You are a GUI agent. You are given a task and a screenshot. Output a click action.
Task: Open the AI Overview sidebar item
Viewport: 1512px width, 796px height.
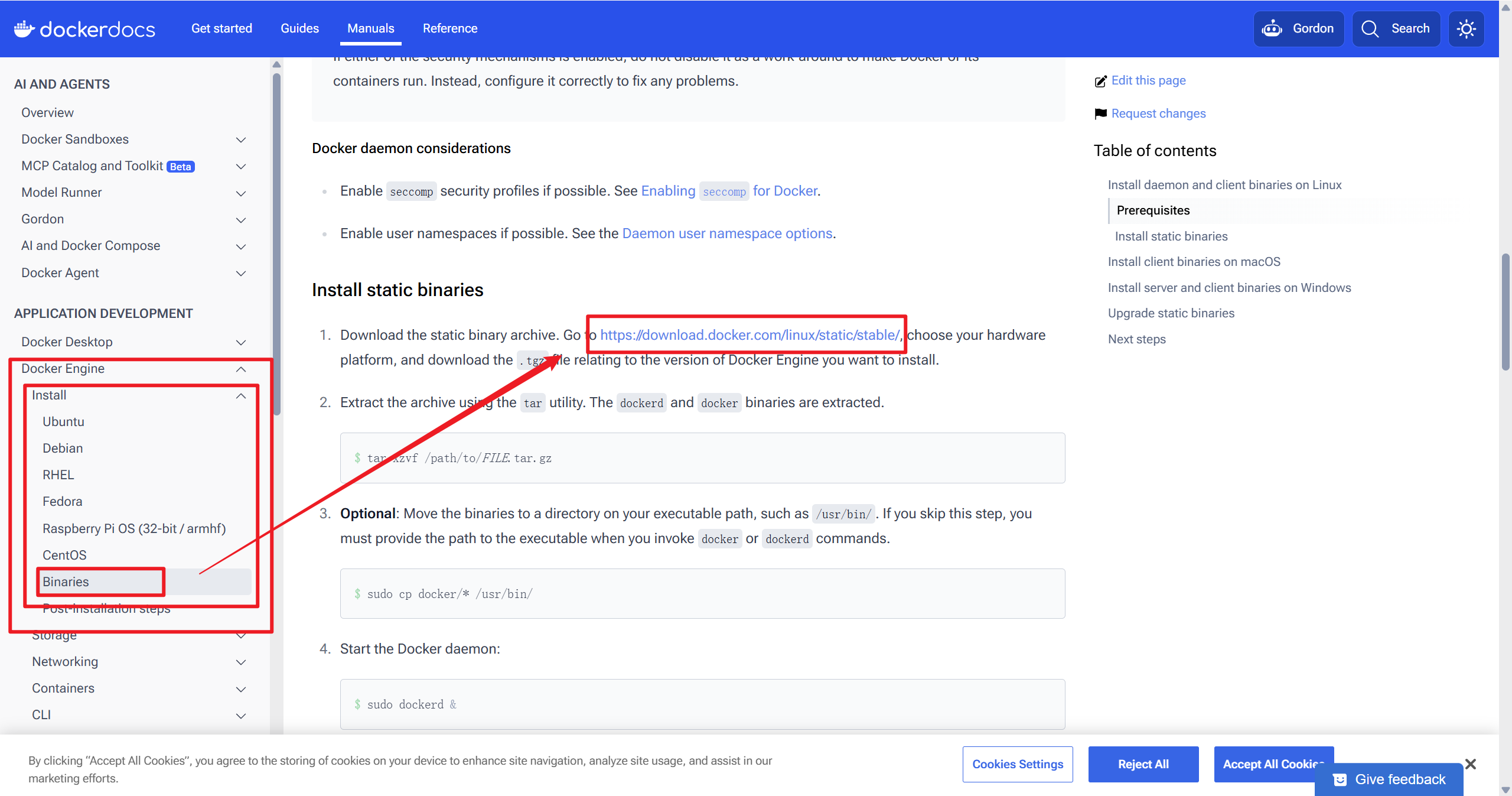point(47,112)
